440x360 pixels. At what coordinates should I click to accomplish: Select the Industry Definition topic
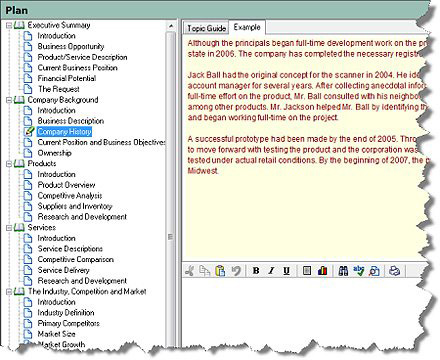(66, 313)
